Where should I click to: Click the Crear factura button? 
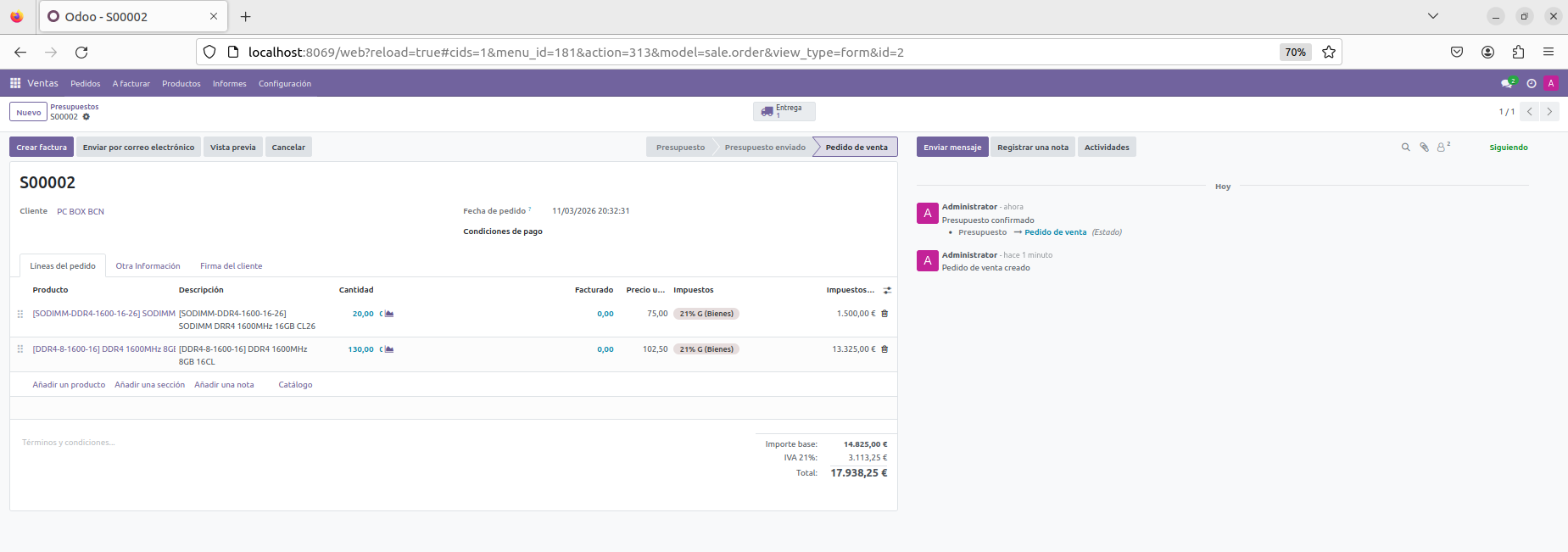(x=42, y=148)
